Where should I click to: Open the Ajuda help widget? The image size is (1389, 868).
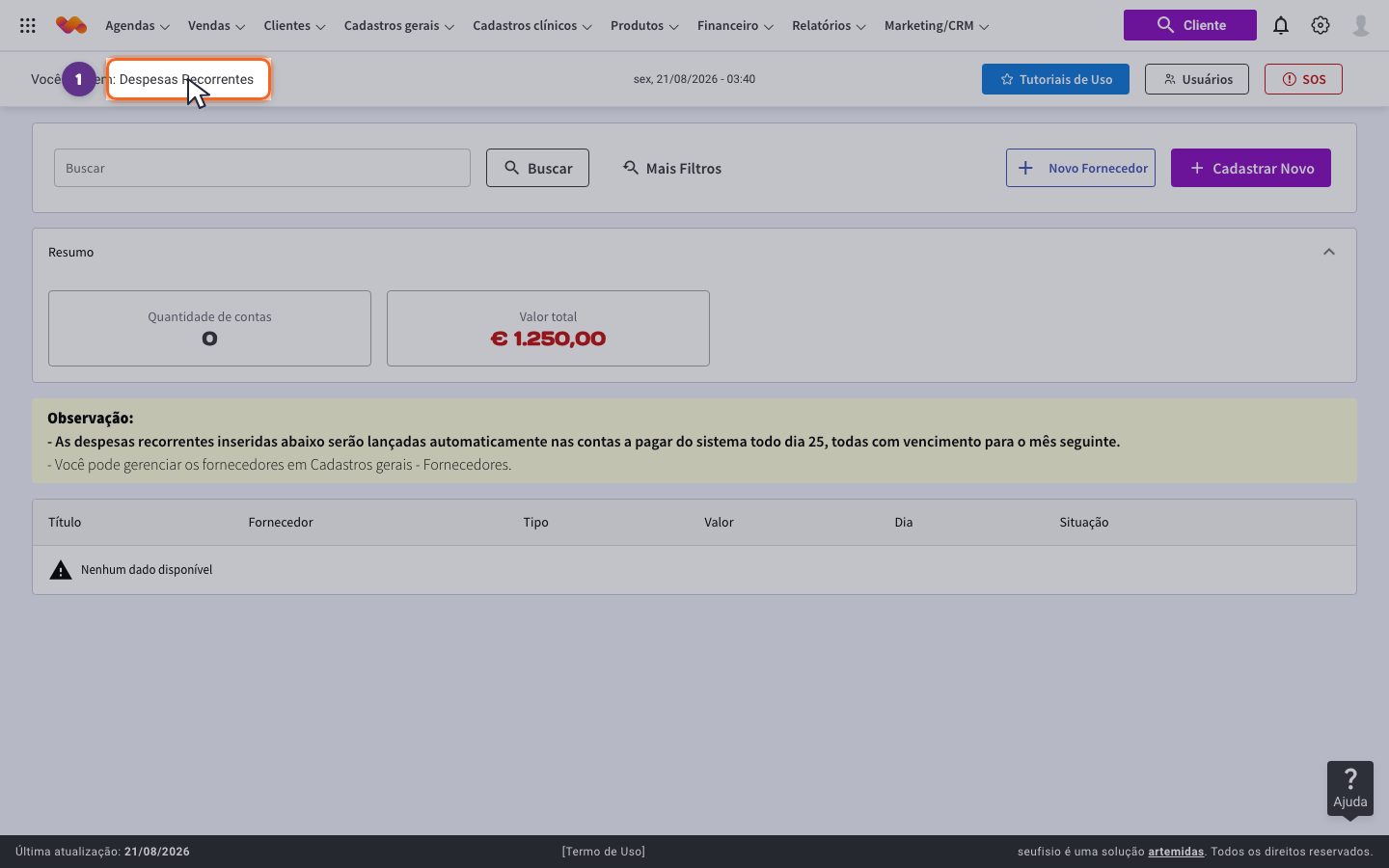click(x=1350, y=789)
